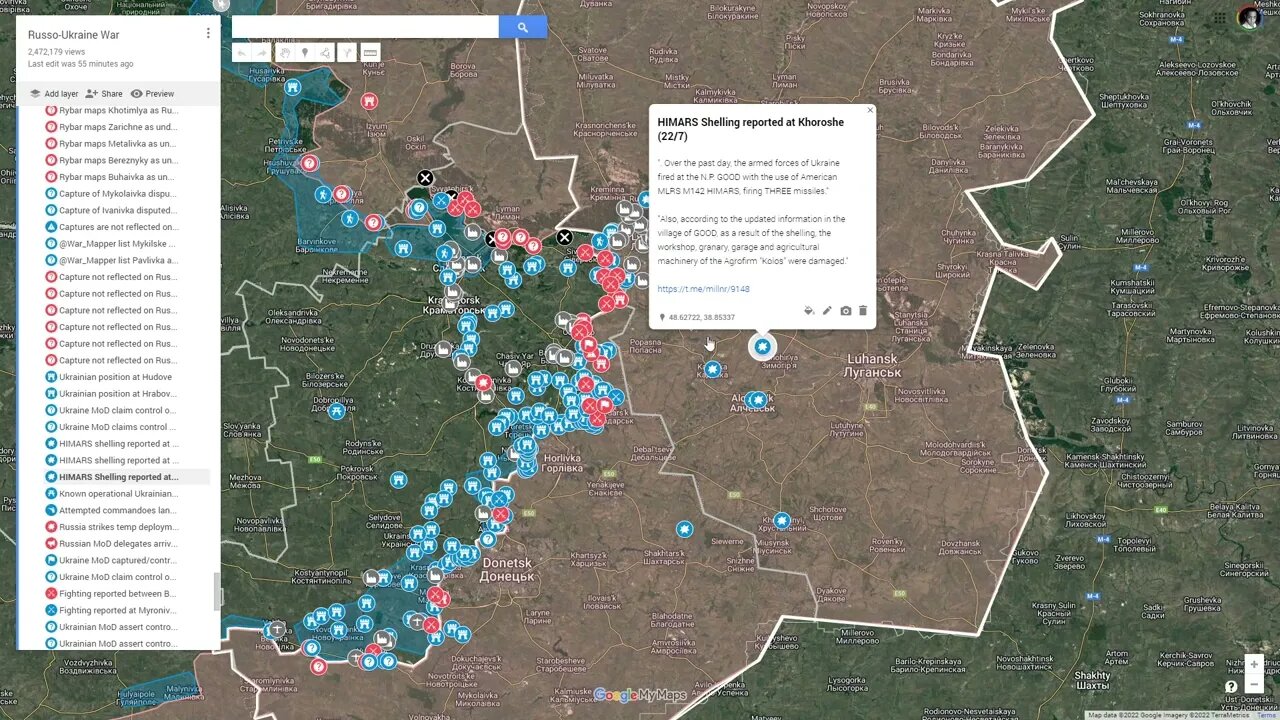The image size is (1280, 720).
Task: Click the help question mark icon
Action: pos(1231,687)
